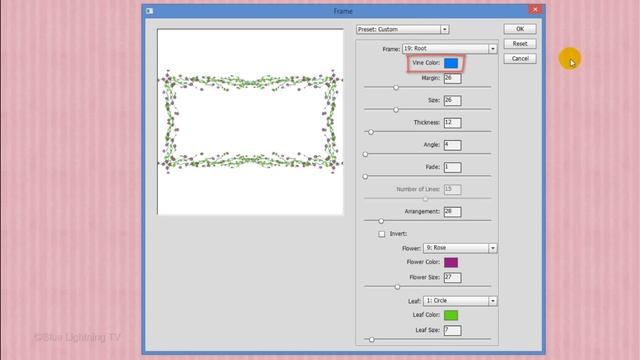Screen dimensions: 640x360
Task: Close the Frame dialog window
Action: click(535, 9)
